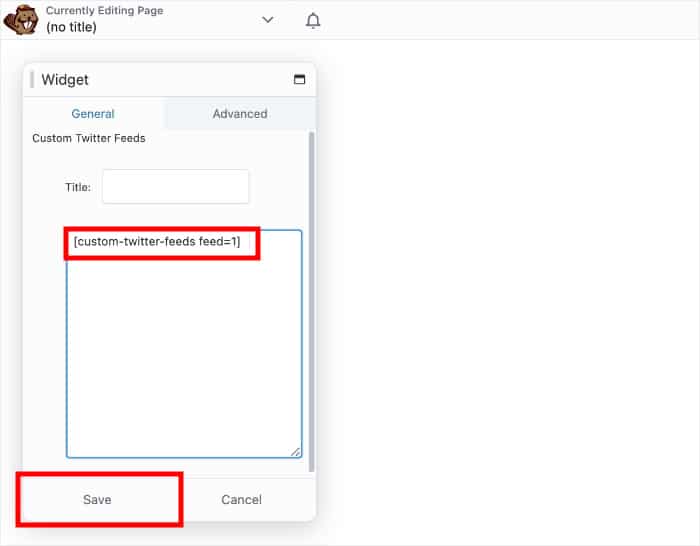
Task: Click the 'Custom Twitter Feeds' label
Action: pyautogui.click(x=89, y=138)
